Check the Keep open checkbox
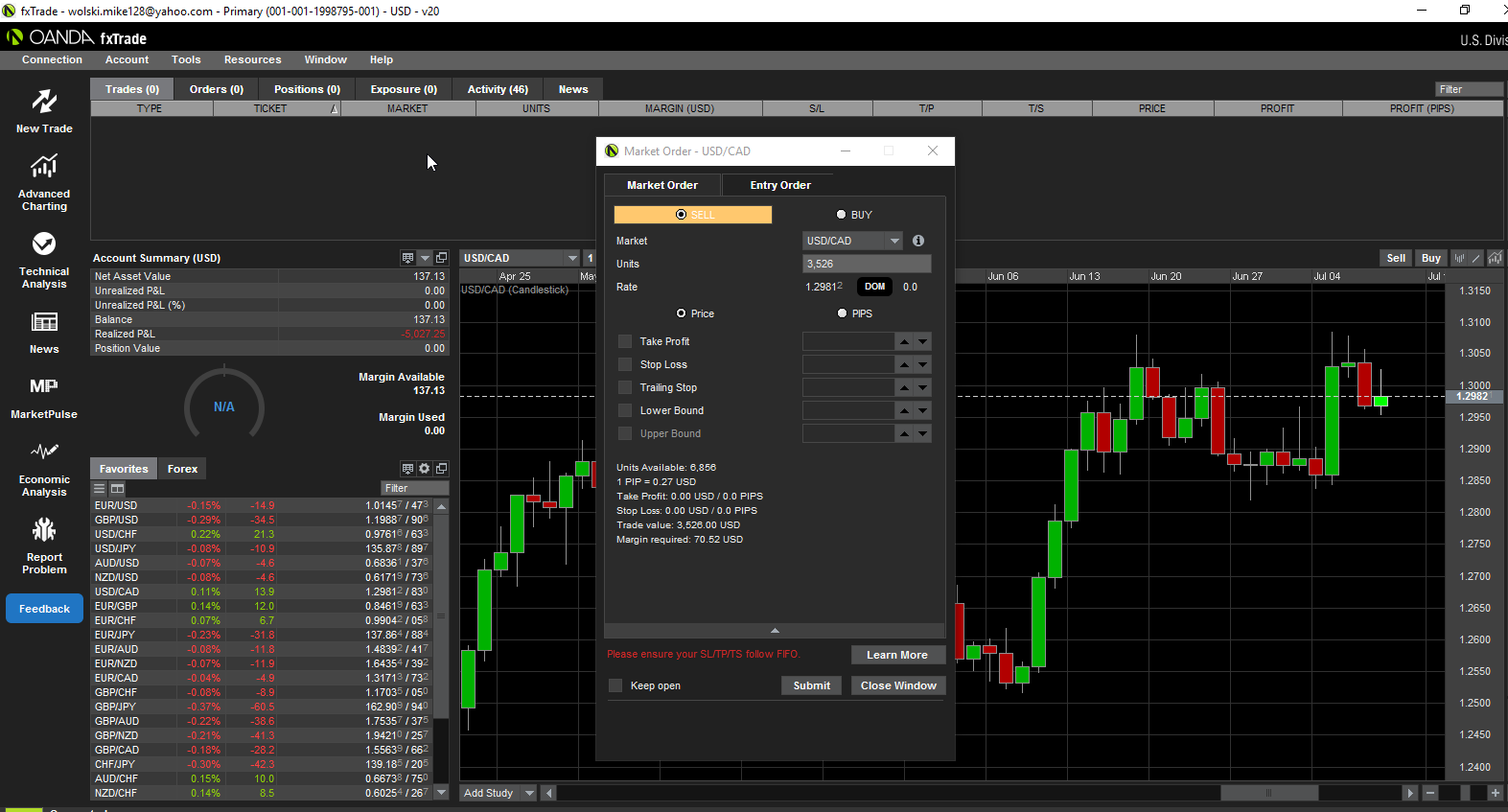Screen dimensions: 1508x812 615,685
